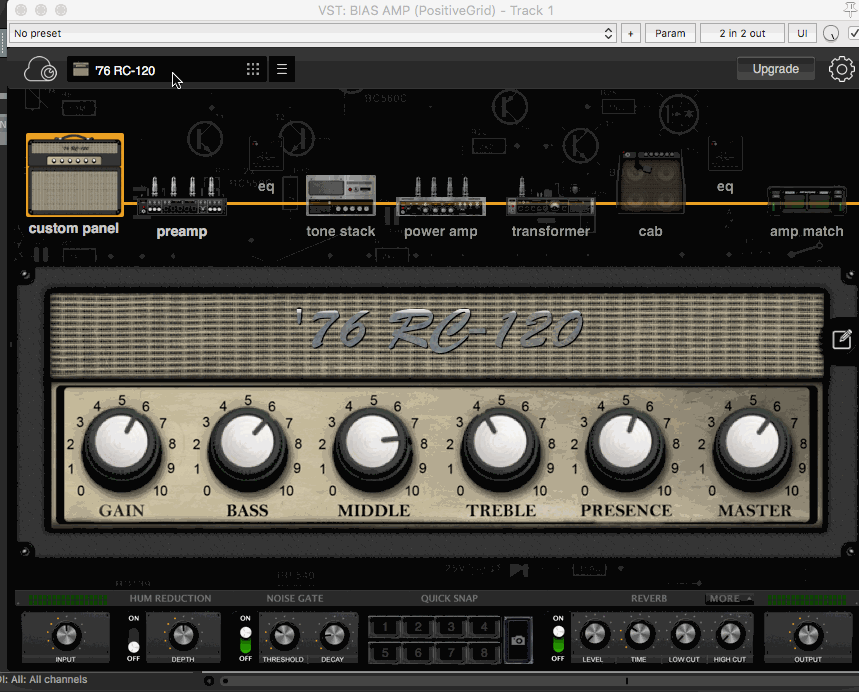Select the custom panel amp thumbnail

pyautogui.click(x=75, y=175)
